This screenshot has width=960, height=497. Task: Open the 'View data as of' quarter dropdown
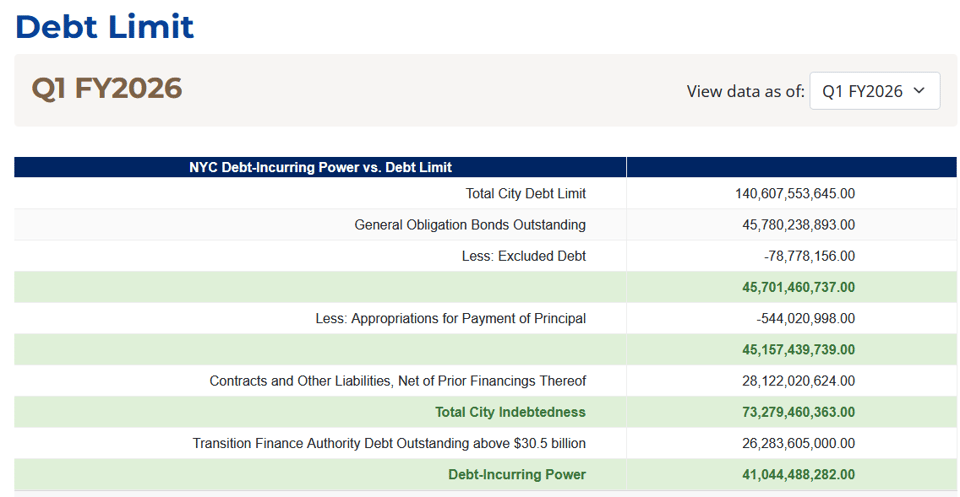[873, 91]
